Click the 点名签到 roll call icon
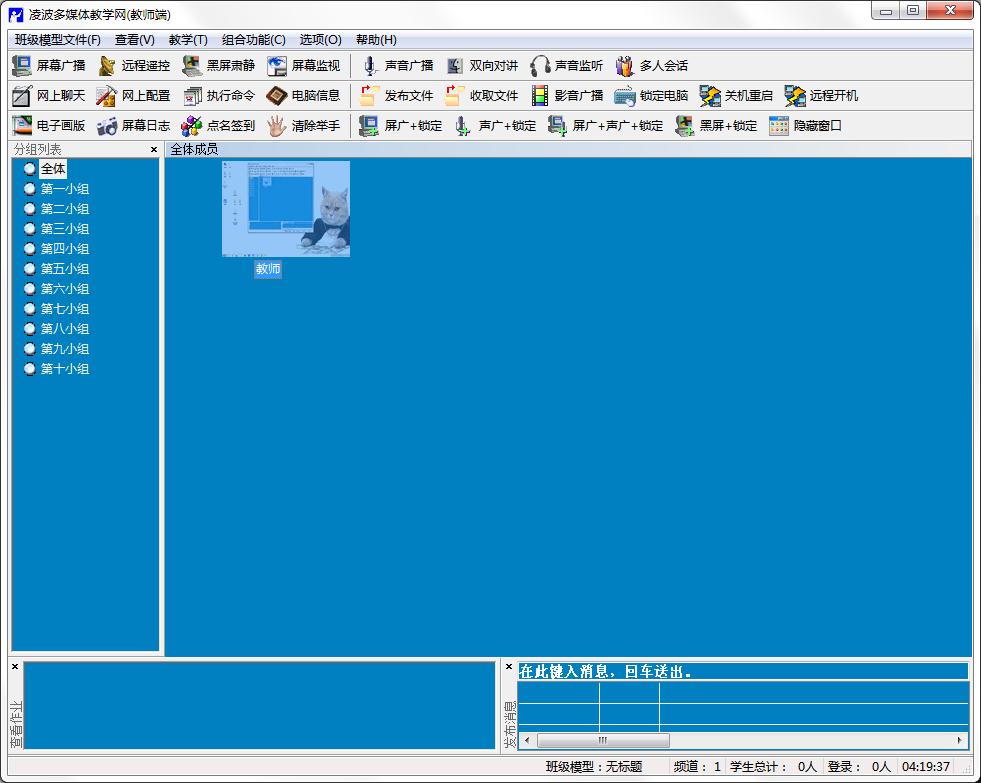This screenshot has height=783, width=981. [x=192, y=126]
